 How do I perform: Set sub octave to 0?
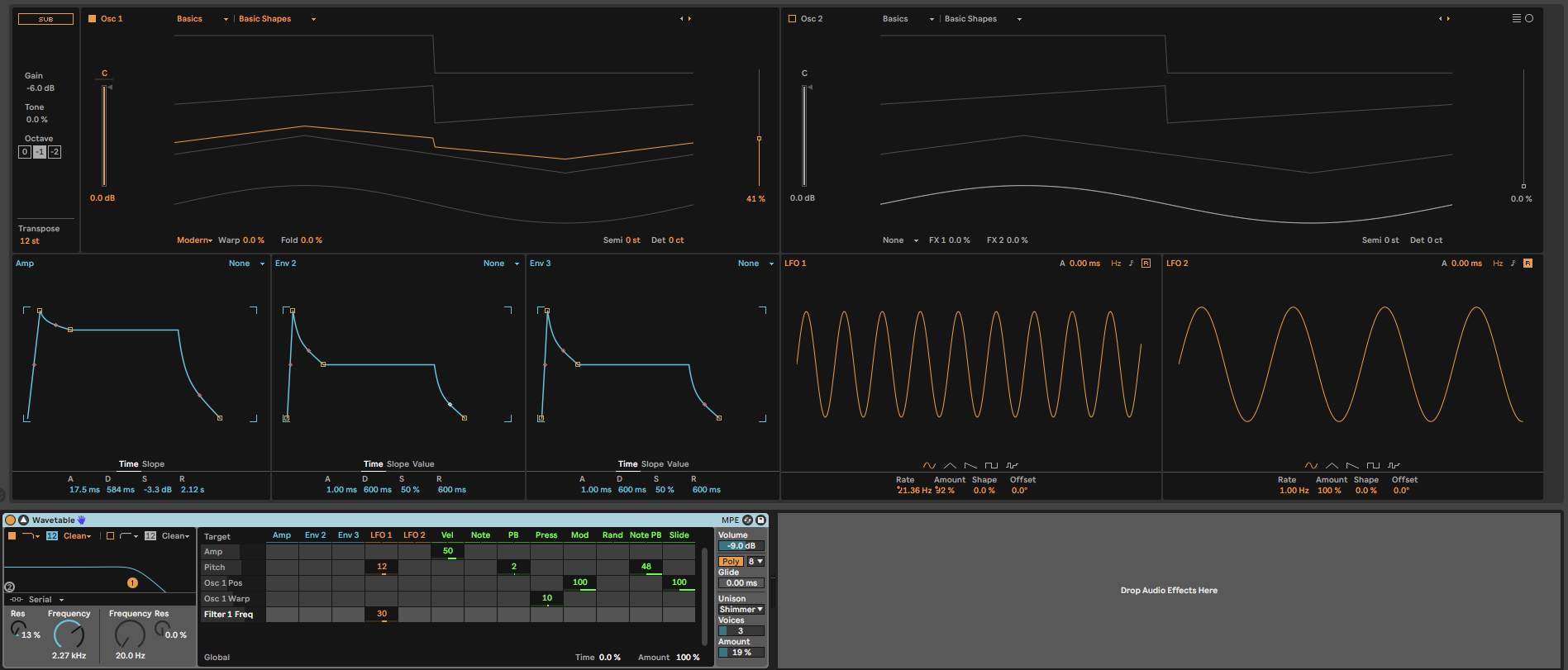(25, 152)
